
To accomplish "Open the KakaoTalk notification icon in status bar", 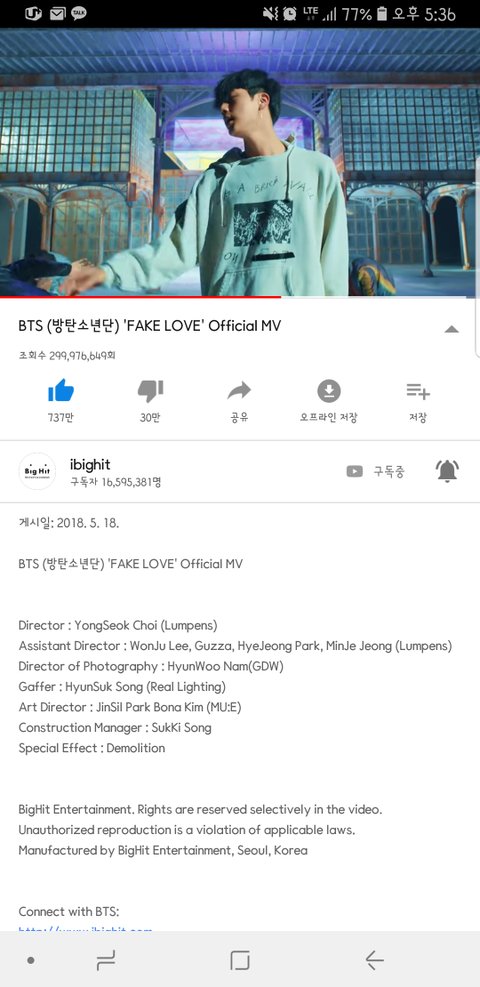I will pyautogui.click(x=79, y=13).
